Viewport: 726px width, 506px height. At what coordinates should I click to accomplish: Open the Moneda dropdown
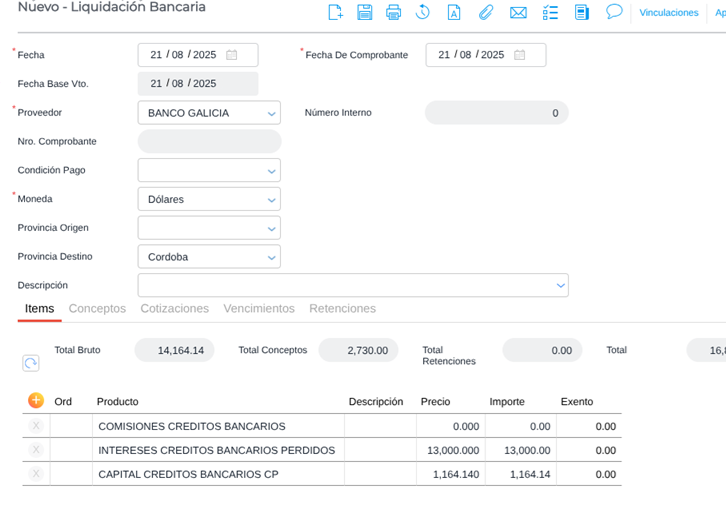point(270,200)
